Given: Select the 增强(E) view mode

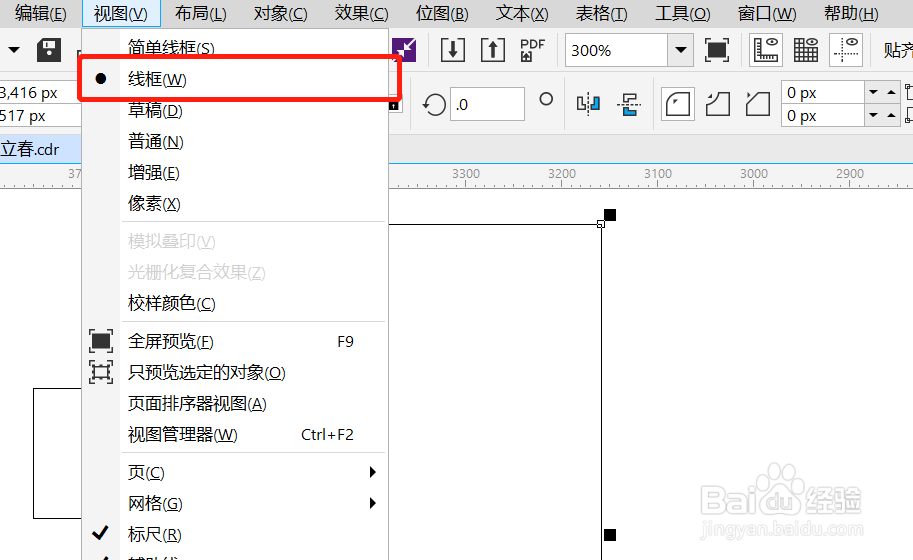Looking at the screenshot, I should tap(235, 172).
